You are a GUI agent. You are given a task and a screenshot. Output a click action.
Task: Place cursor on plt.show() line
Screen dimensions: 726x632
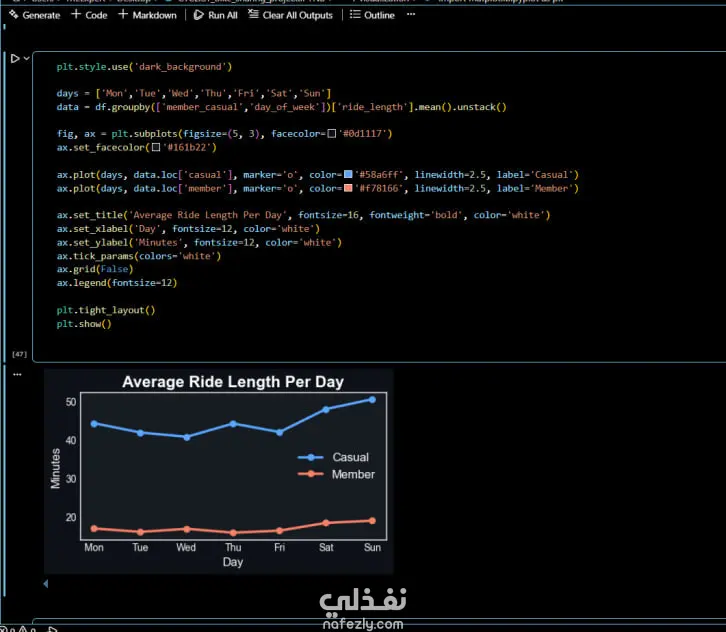point(84,324)
